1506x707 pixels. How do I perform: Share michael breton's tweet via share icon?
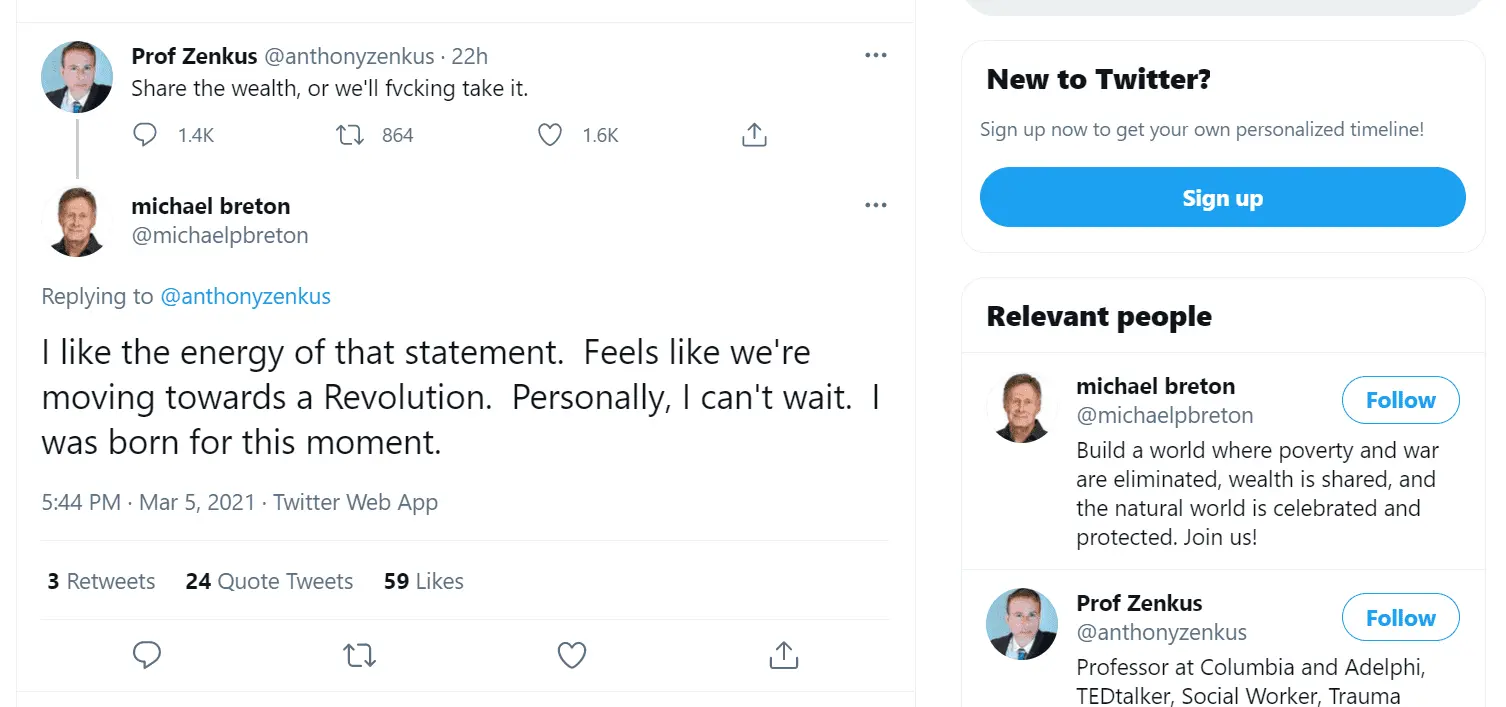point(783,655)
